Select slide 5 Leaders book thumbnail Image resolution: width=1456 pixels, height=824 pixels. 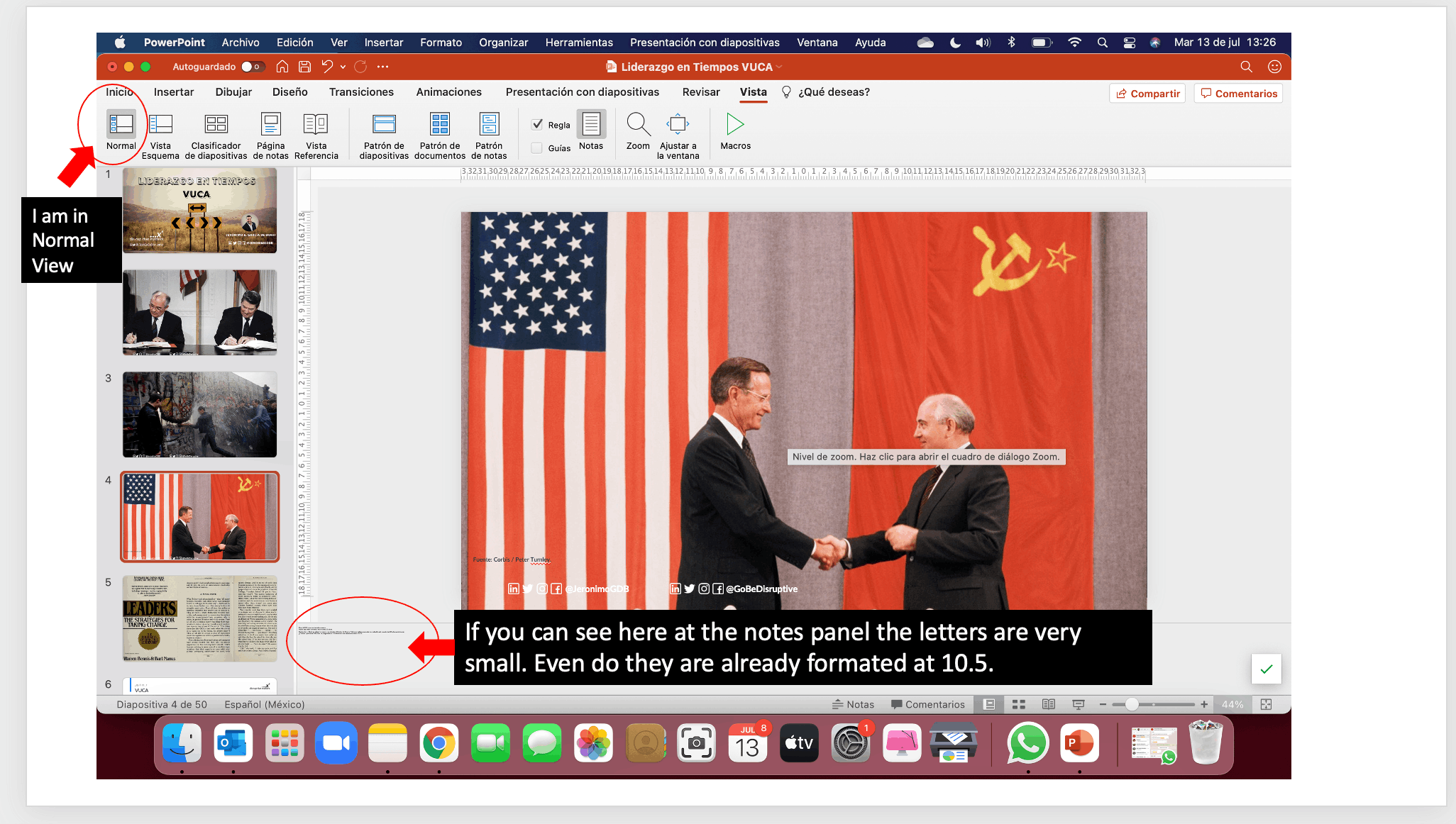[x=200, y=619]
